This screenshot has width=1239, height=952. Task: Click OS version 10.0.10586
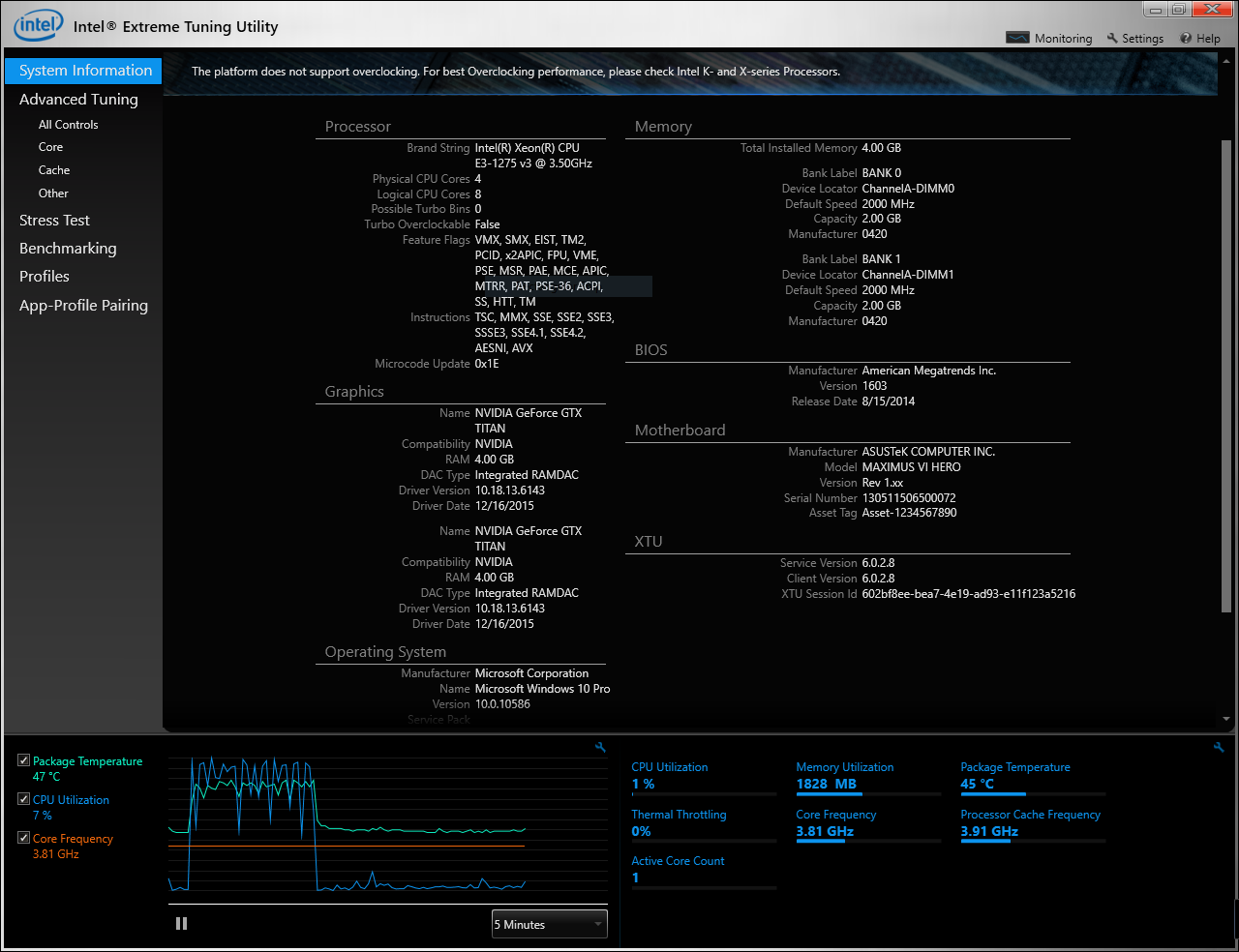point(502,704)
